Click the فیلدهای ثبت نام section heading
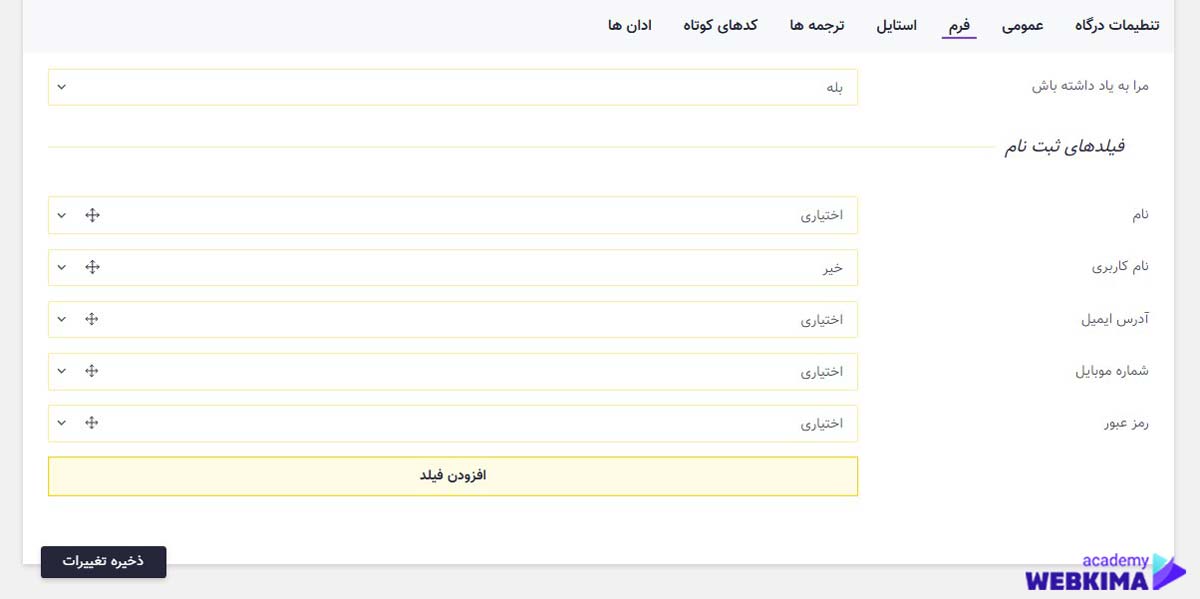This screenshot has height=599, width=1200. point(1065,147)
